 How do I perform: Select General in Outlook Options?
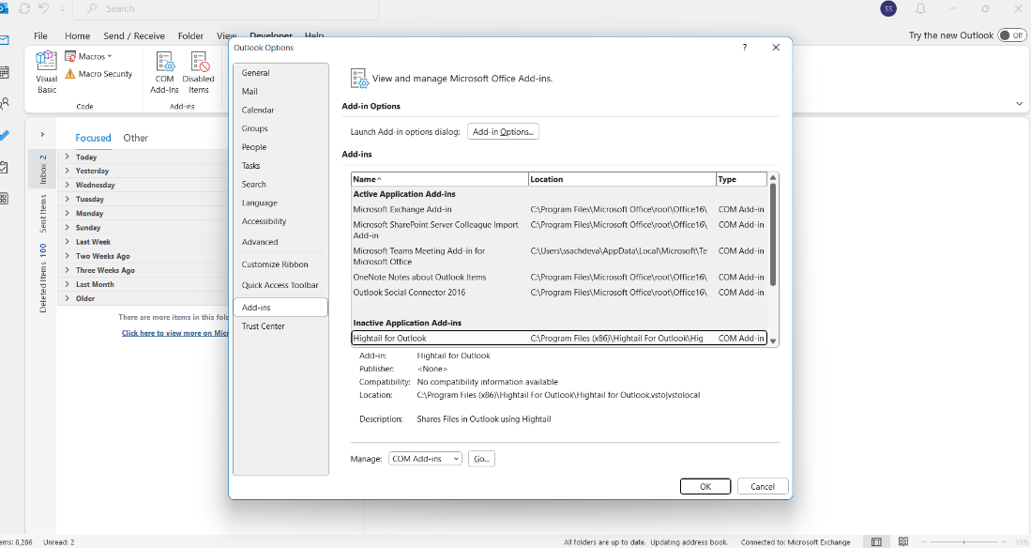point(281,73)
